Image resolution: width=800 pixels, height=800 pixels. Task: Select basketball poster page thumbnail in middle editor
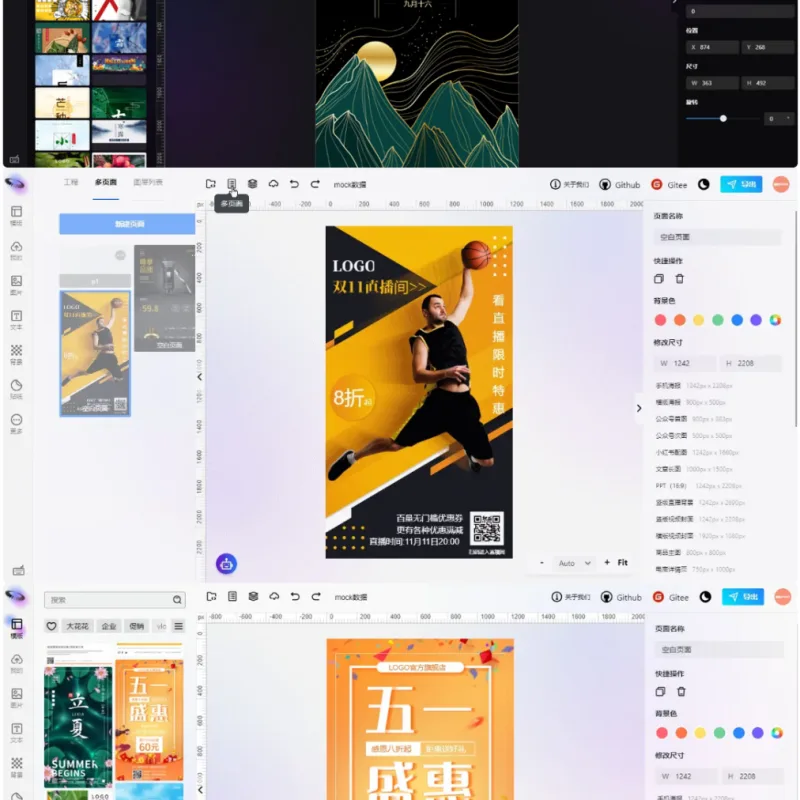(95, 353)
